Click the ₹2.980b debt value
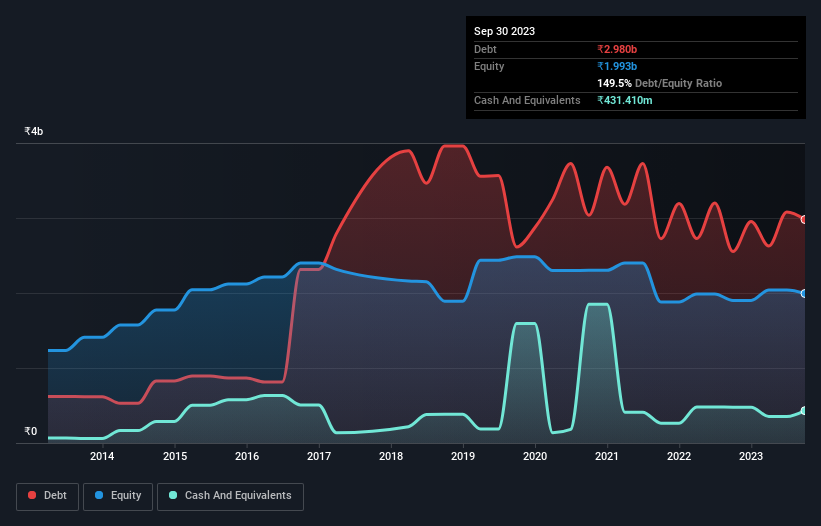This screenshot has height=526, width=821. click(x=617, y=49)
